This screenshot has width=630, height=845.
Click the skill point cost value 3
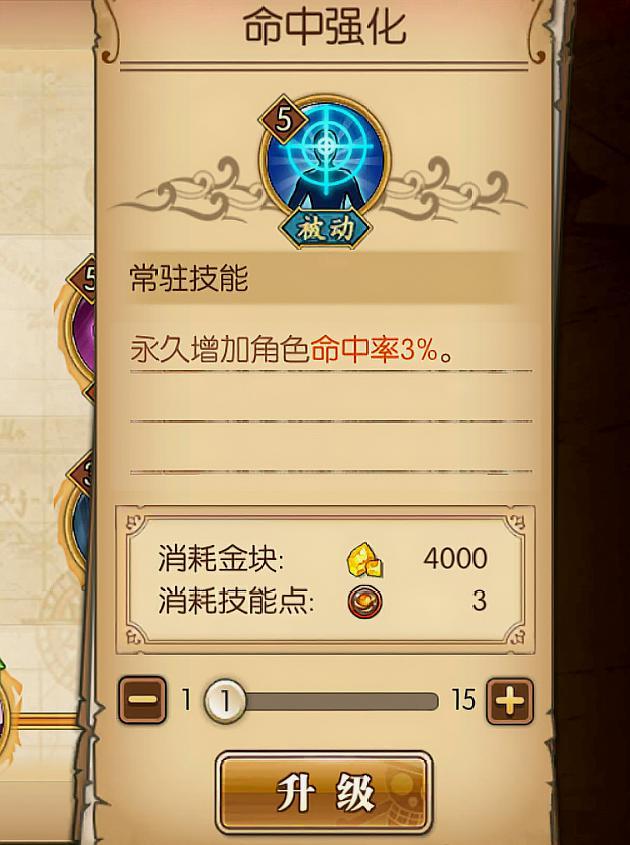pos(479,600)
